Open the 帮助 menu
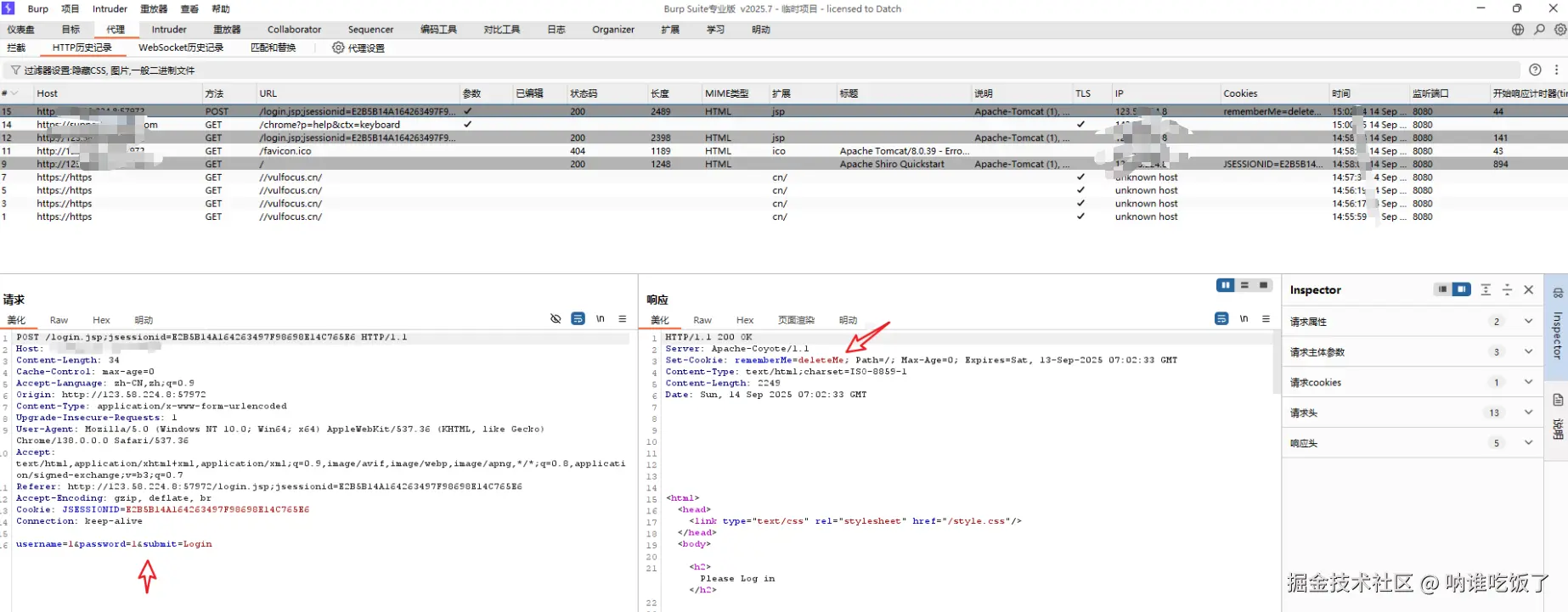Screen dimensions: 1568x612 click(221, 8)
